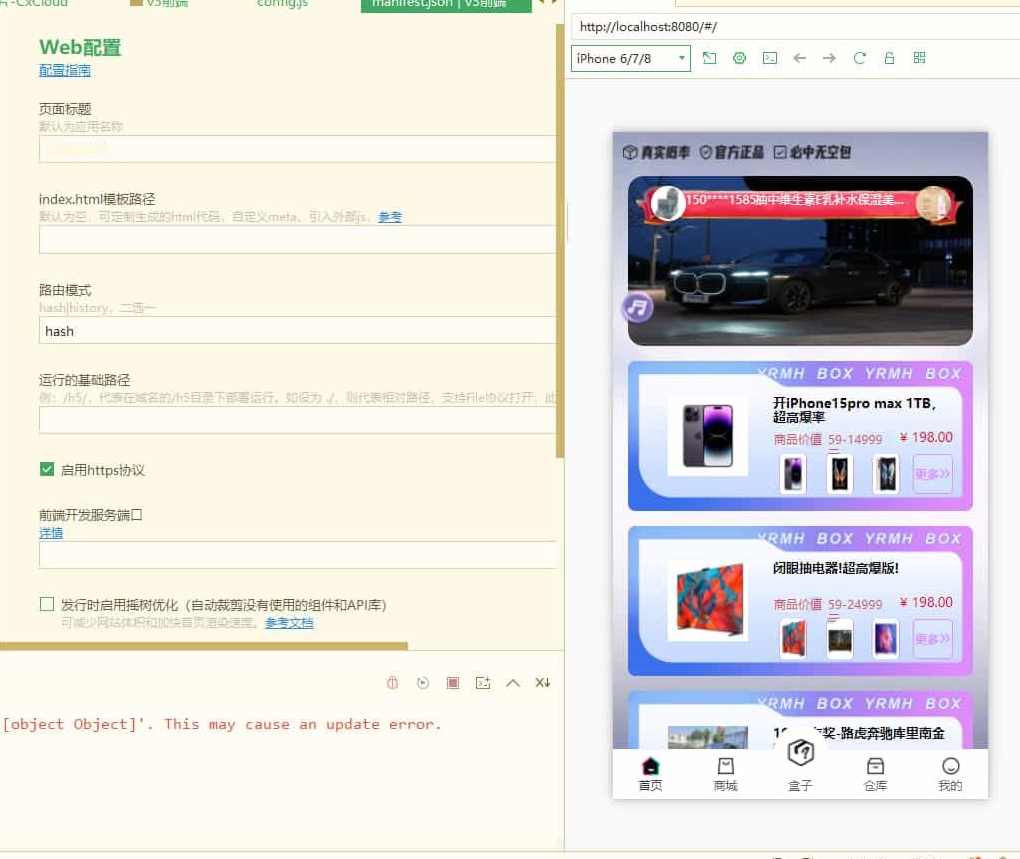This screenshot has width=1020, height=859.
Task: Click the red stop icon in console panel
Action: (x=453, y=682)
